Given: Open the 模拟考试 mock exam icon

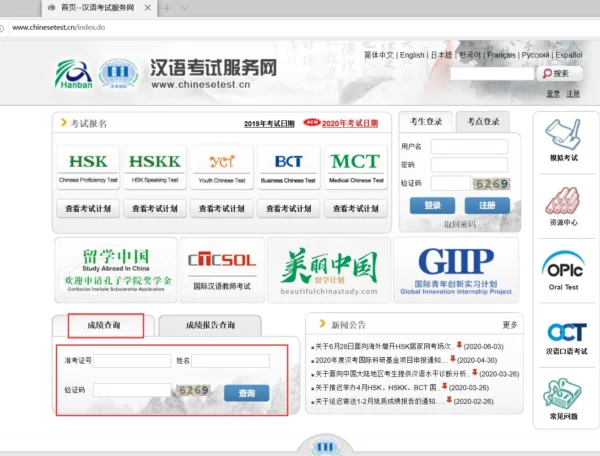Looking at the screenshot, I should pyautogui.click(x=564, y=140).
